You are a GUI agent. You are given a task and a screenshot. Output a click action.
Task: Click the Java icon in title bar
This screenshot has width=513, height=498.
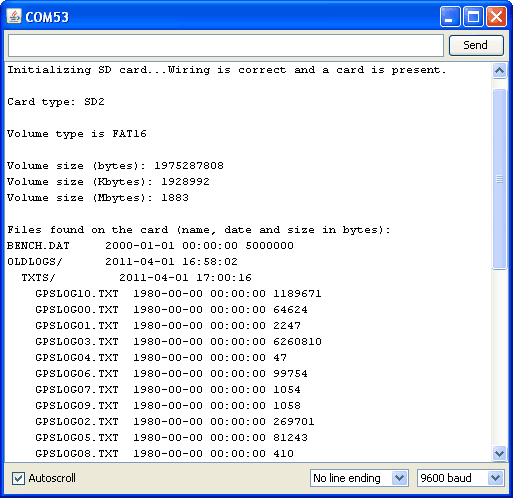click(x=14, y=16)
